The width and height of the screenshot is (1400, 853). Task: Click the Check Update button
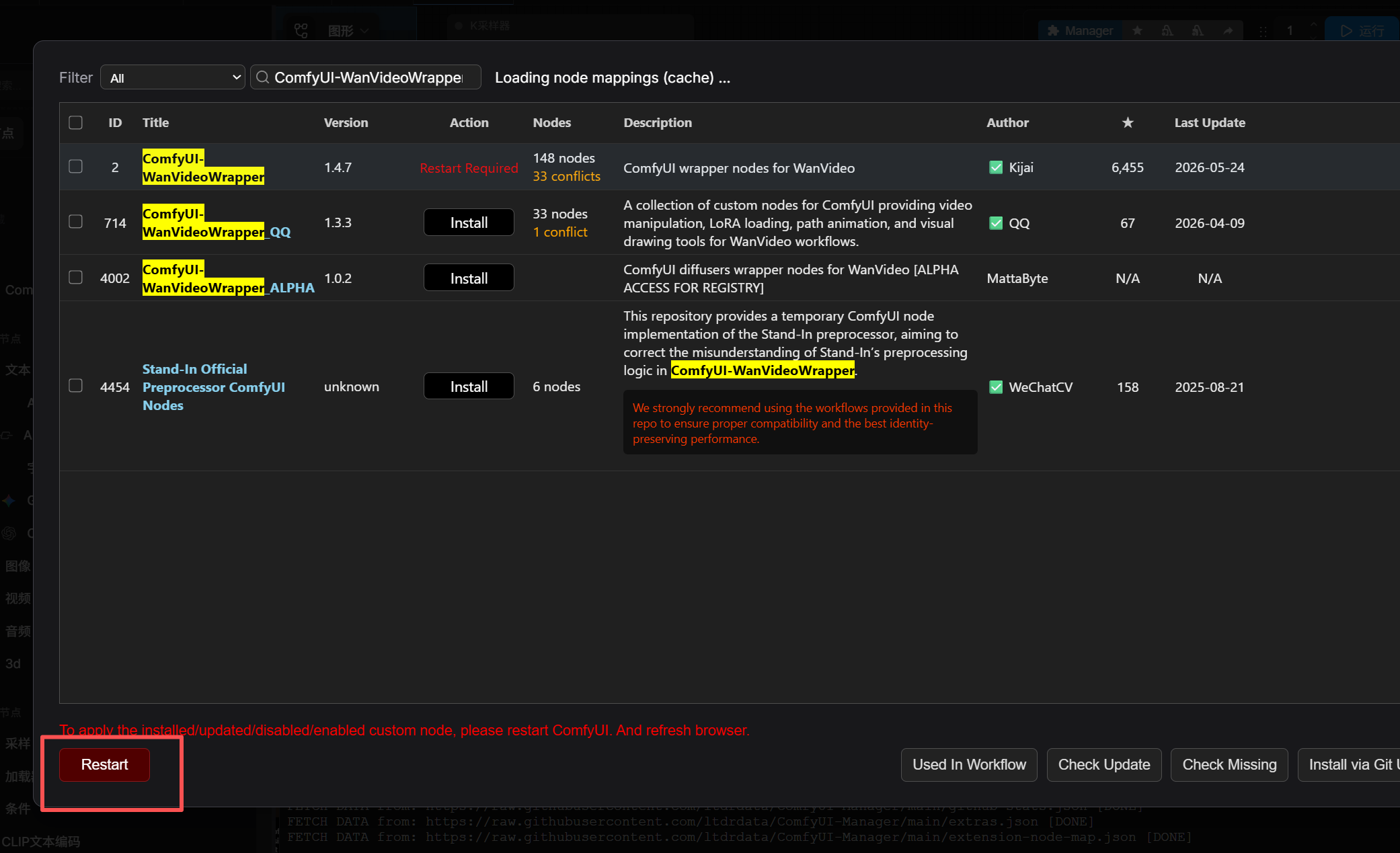(x=1104, y=765)
